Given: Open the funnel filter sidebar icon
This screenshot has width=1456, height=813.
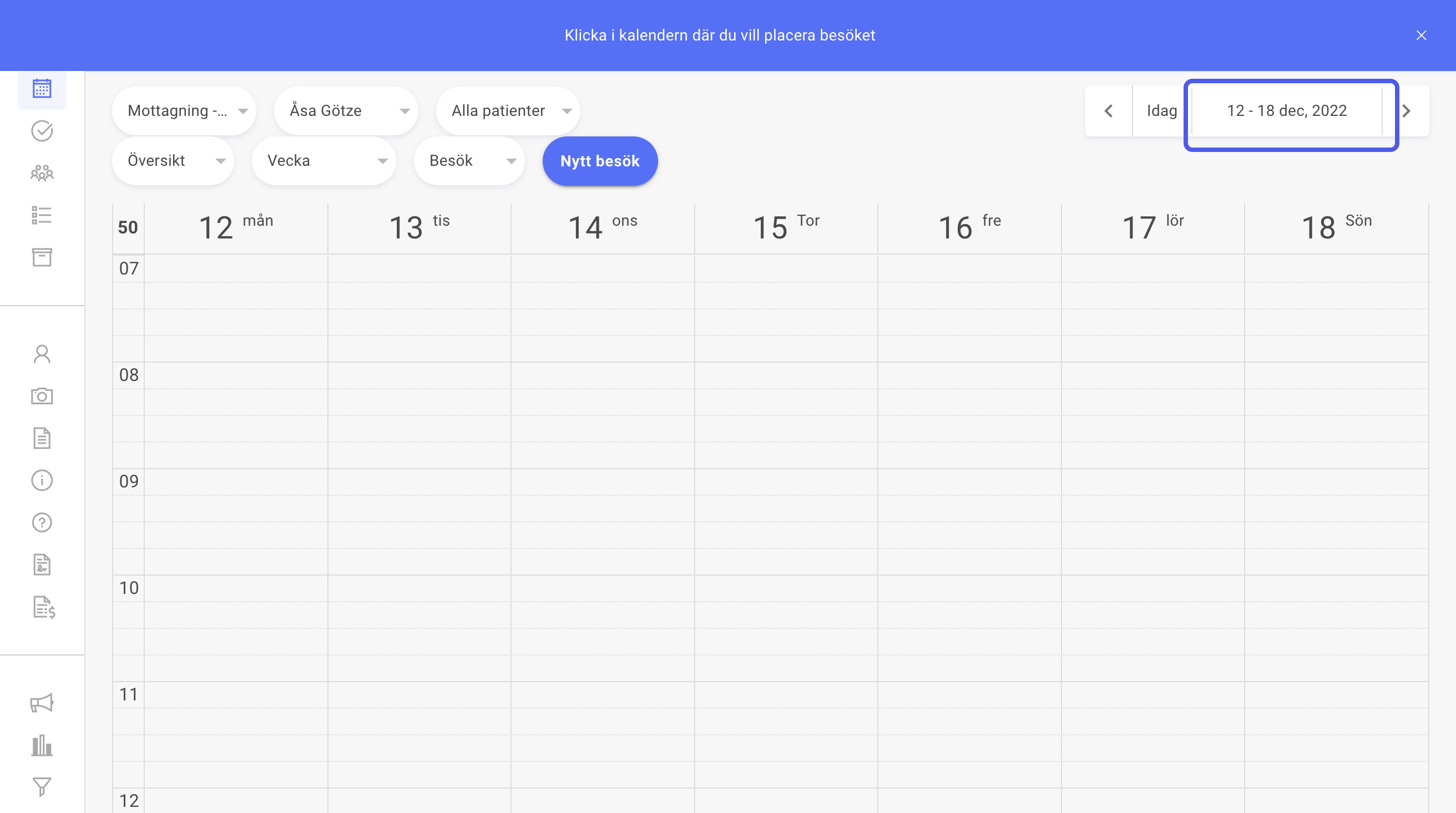Looking at the screenshot, I should coord(42,787).
